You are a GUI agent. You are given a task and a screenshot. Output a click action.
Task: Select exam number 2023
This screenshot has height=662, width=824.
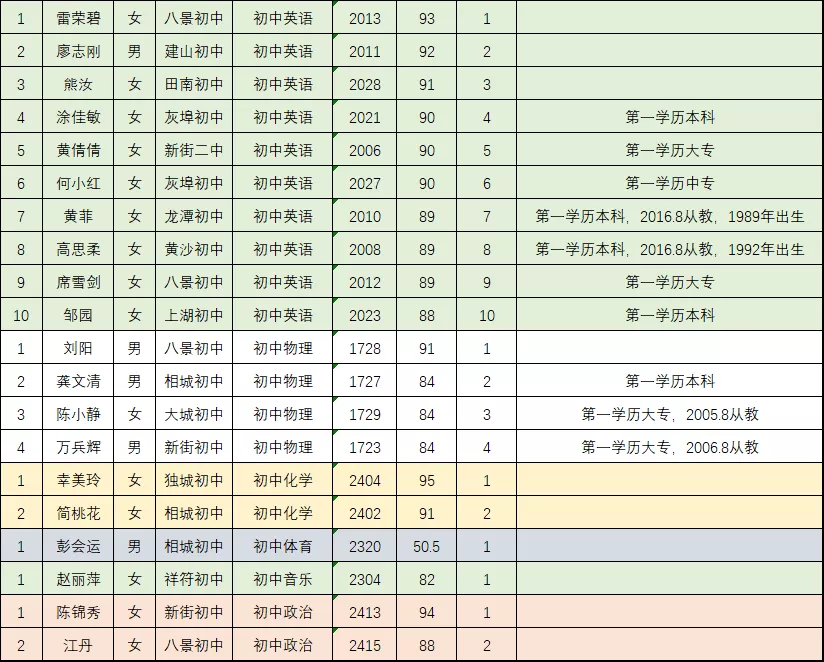coord(365,316)
